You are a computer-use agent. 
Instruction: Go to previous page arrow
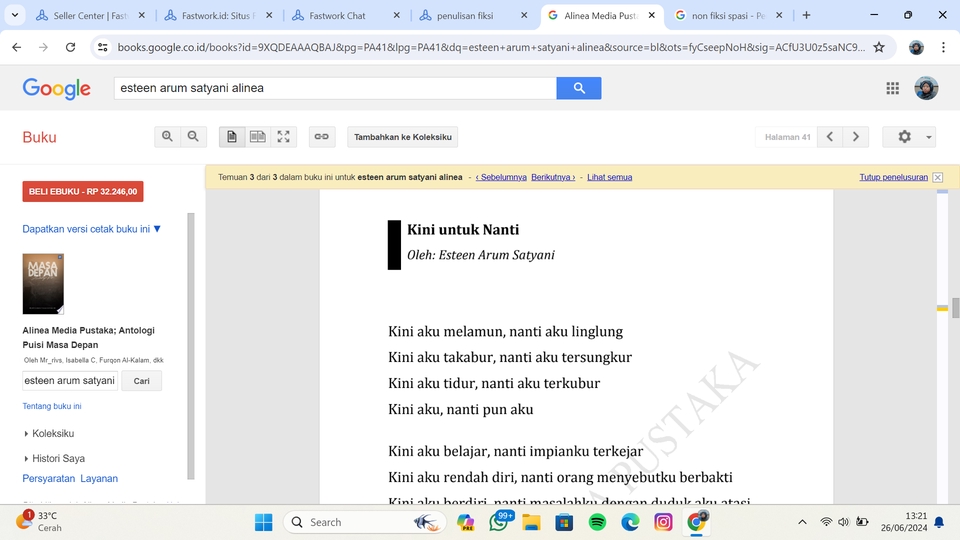(x=830, y=137)
